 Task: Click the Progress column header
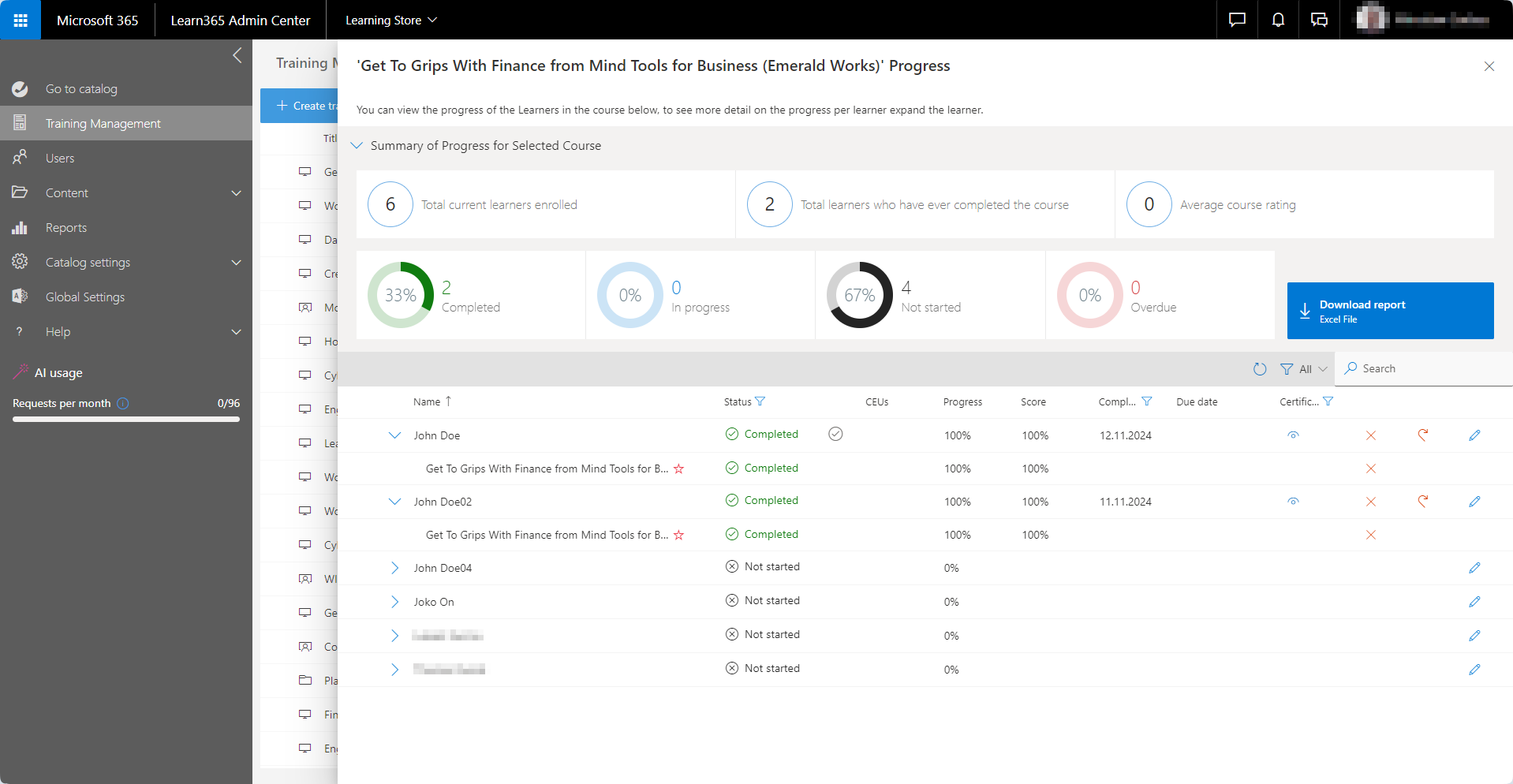(x=962, y=401)
